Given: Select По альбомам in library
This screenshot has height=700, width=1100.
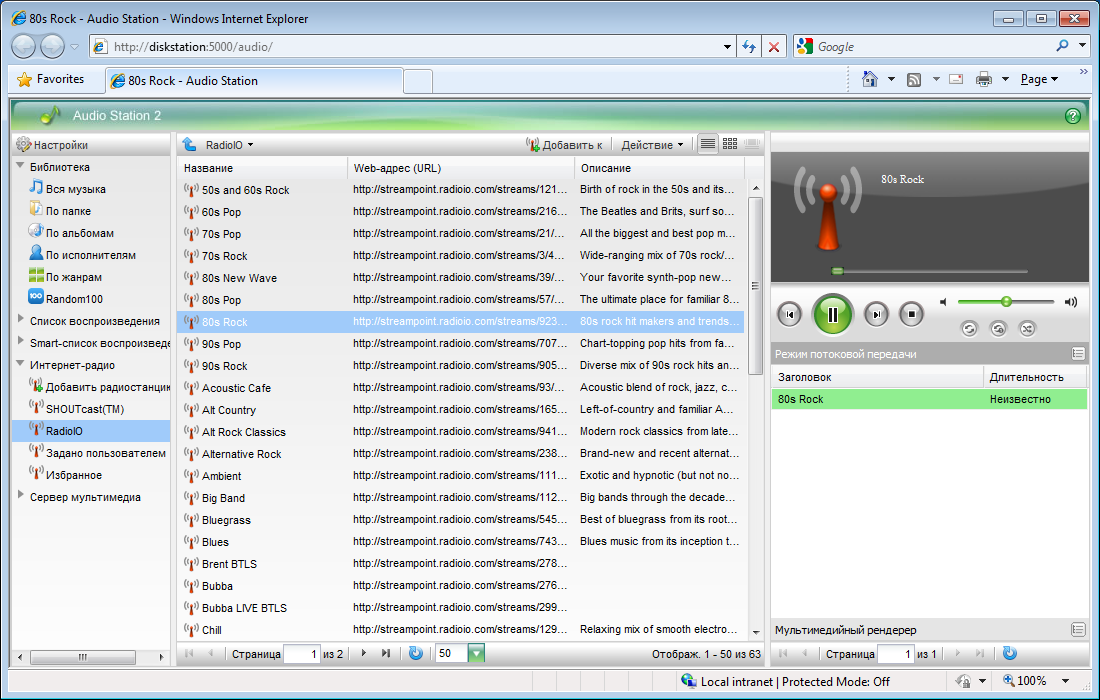Looking at the screenshot, I should tap(72, 233).
